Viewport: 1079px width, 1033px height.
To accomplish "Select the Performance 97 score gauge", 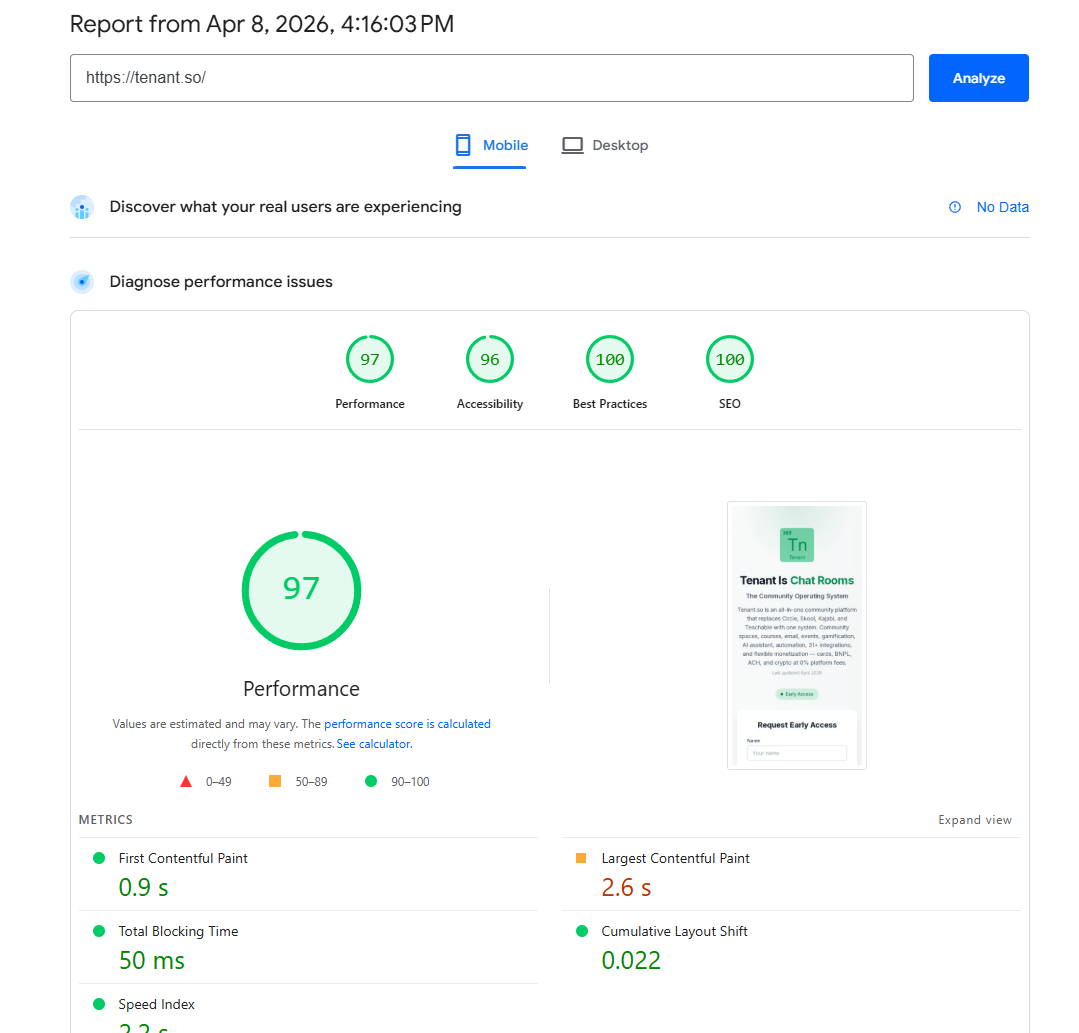I will click(370, 360).
